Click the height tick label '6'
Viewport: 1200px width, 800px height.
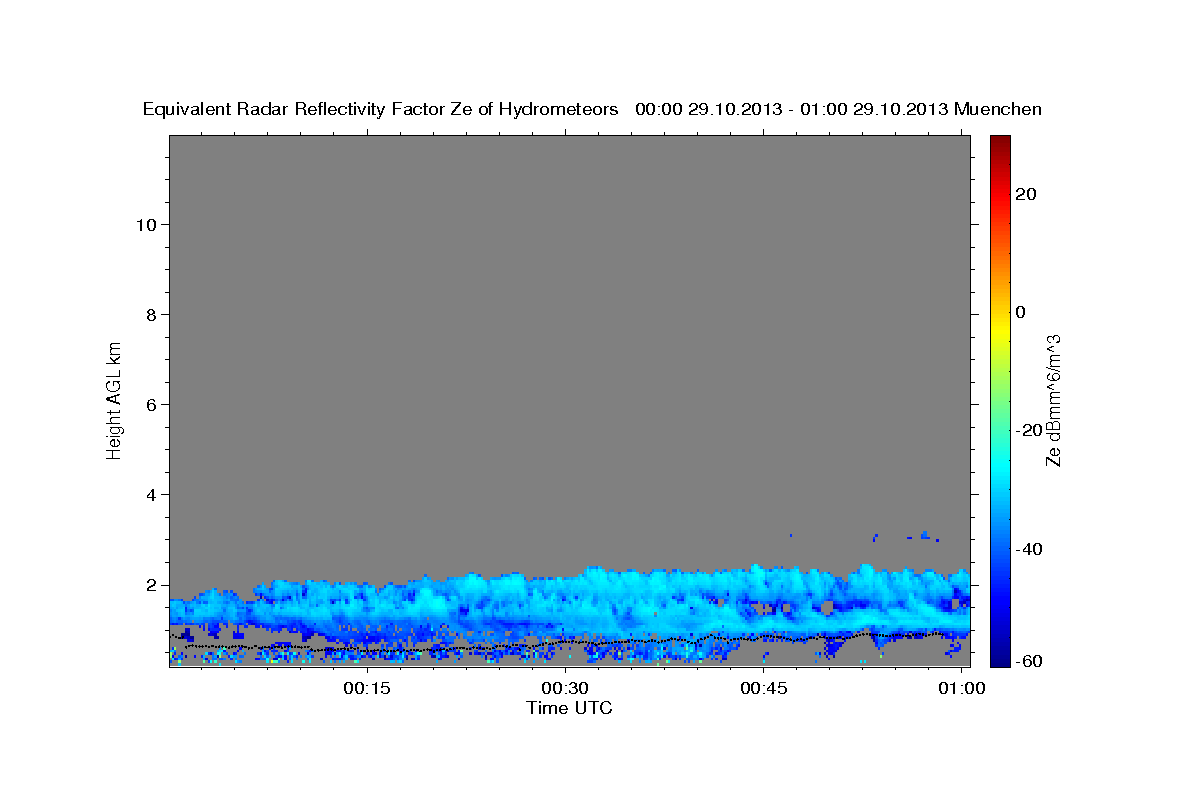coord(152,404)
